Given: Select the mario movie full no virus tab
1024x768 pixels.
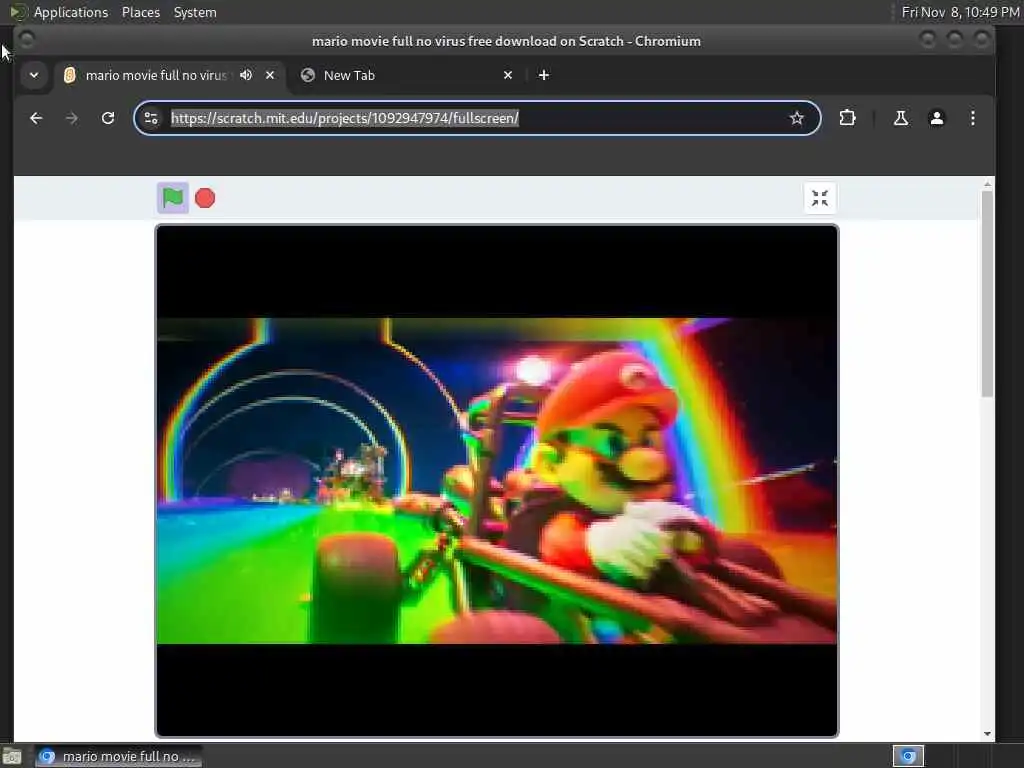Looking at the screenshot, I should [x=170, y=75].
